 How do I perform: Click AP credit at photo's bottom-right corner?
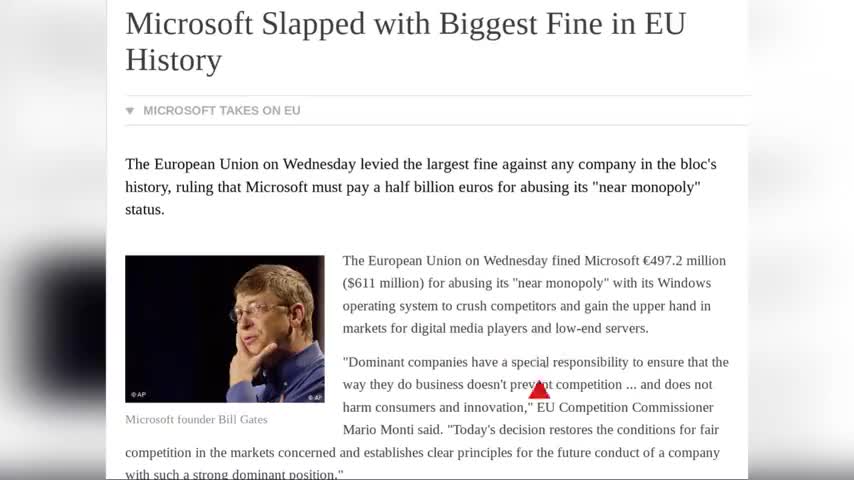coord(314,397)
